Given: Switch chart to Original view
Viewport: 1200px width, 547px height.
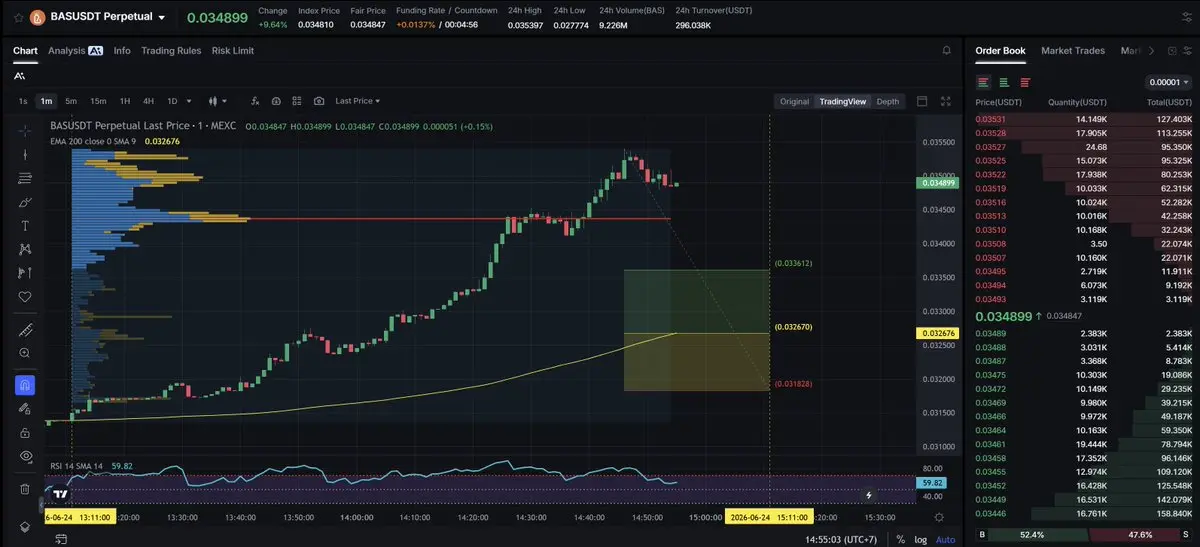Looking at the screenshot, I should click(x=794, y=101).
